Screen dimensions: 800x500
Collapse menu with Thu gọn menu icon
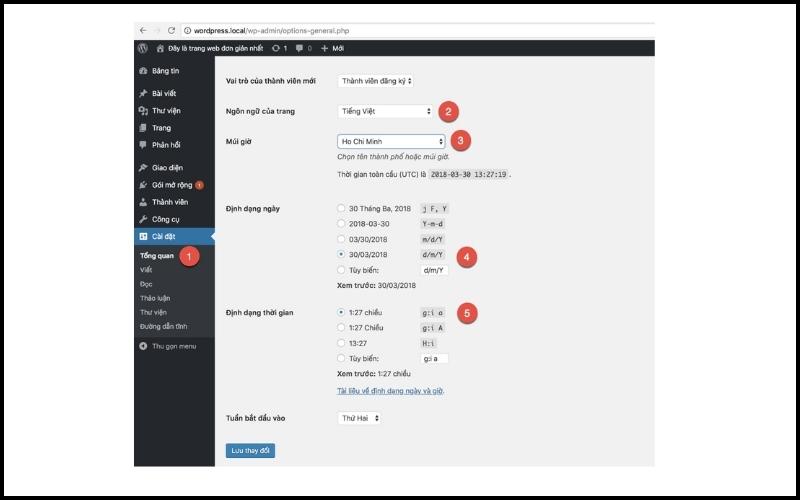143,345
